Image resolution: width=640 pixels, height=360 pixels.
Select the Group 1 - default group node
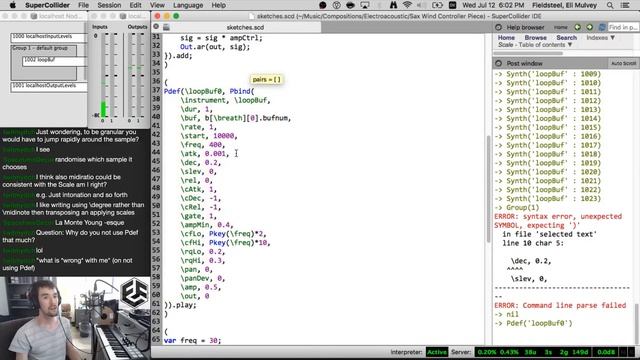[43, 62]
